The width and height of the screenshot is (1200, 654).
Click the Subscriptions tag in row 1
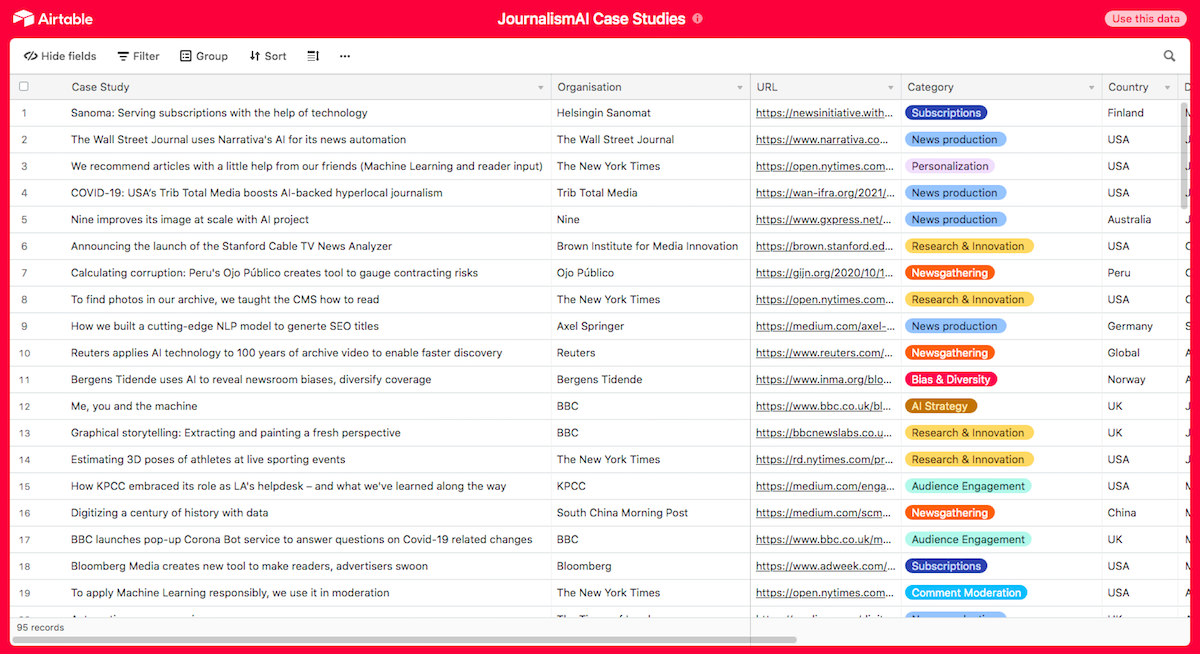tap(946, 113)
